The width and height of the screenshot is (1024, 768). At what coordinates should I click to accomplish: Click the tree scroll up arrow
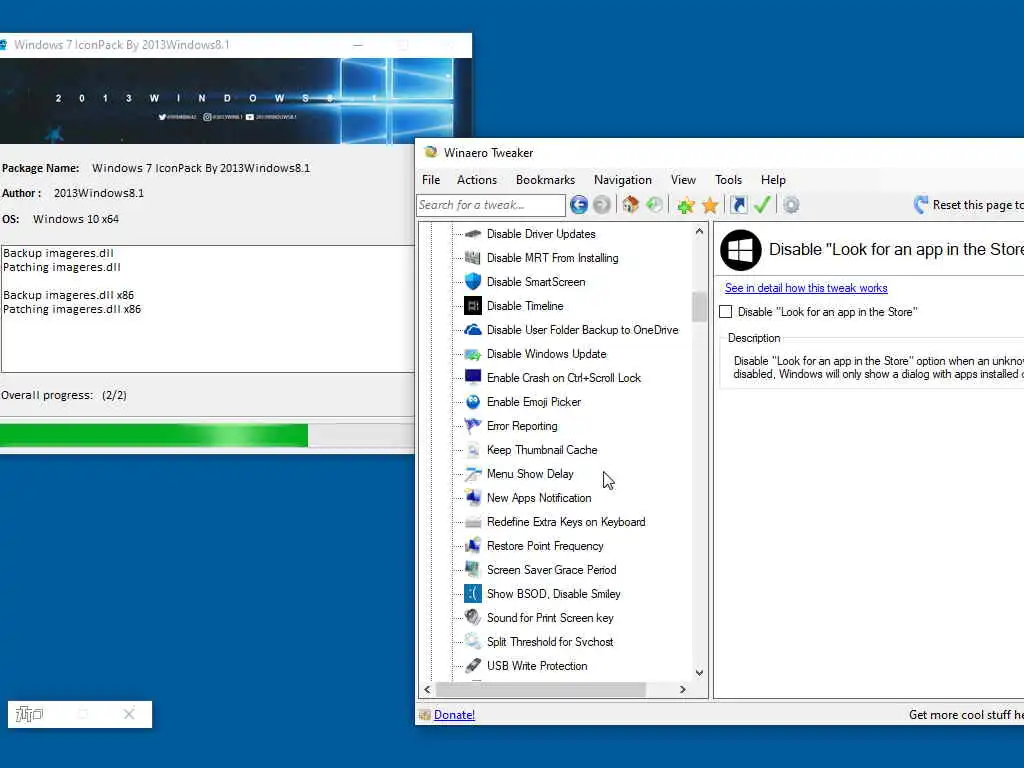(699, 231)
